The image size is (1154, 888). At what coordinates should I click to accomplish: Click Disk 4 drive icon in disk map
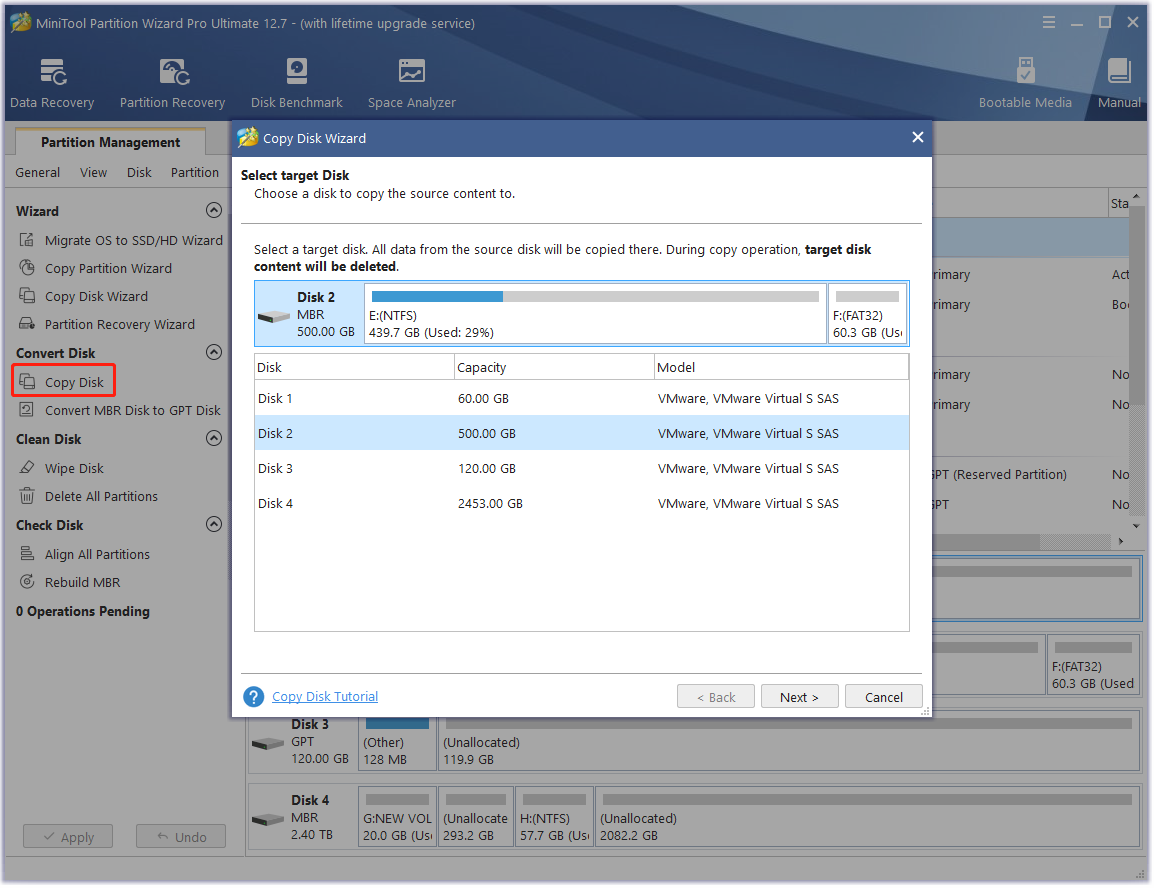pos(268,819)
